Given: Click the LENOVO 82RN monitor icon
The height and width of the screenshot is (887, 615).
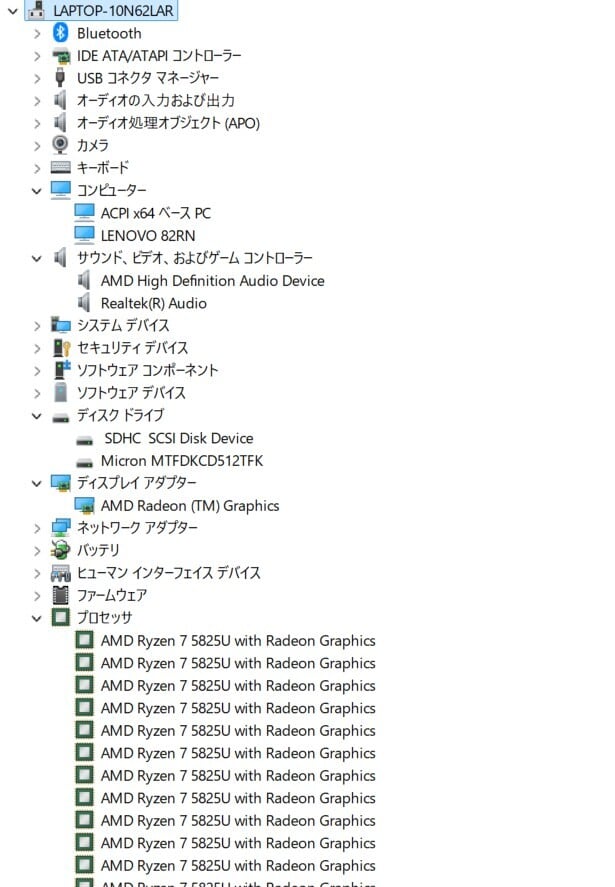Looking at the screenshot, I should (84, 235).
